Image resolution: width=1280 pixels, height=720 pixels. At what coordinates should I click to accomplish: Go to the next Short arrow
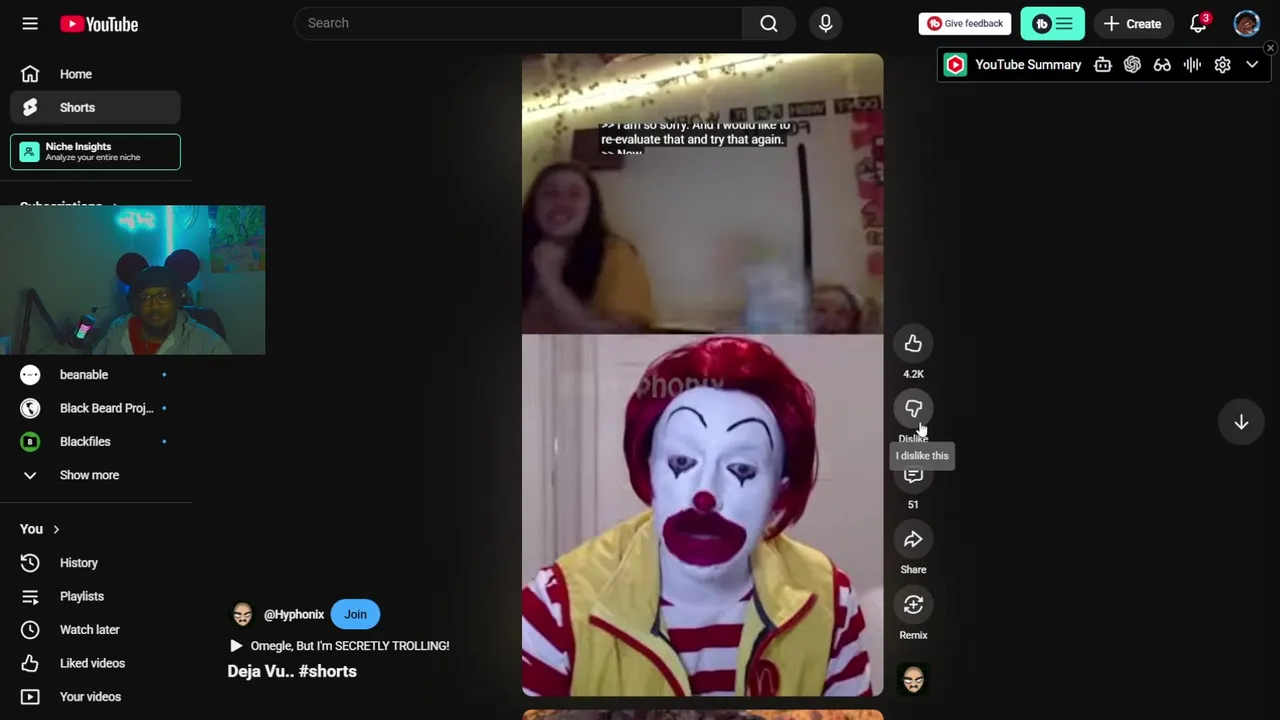point(1241,423)
